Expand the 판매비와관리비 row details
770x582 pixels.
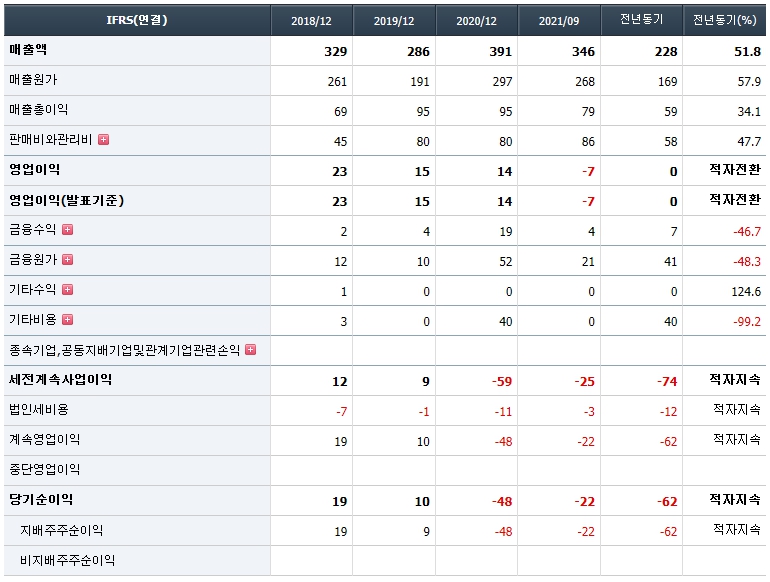[103, 140]
